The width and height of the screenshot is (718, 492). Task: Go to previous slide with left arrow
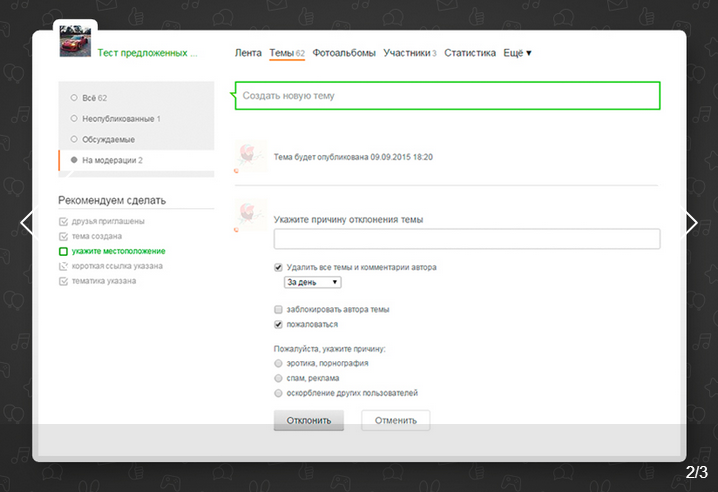point(28,223)
